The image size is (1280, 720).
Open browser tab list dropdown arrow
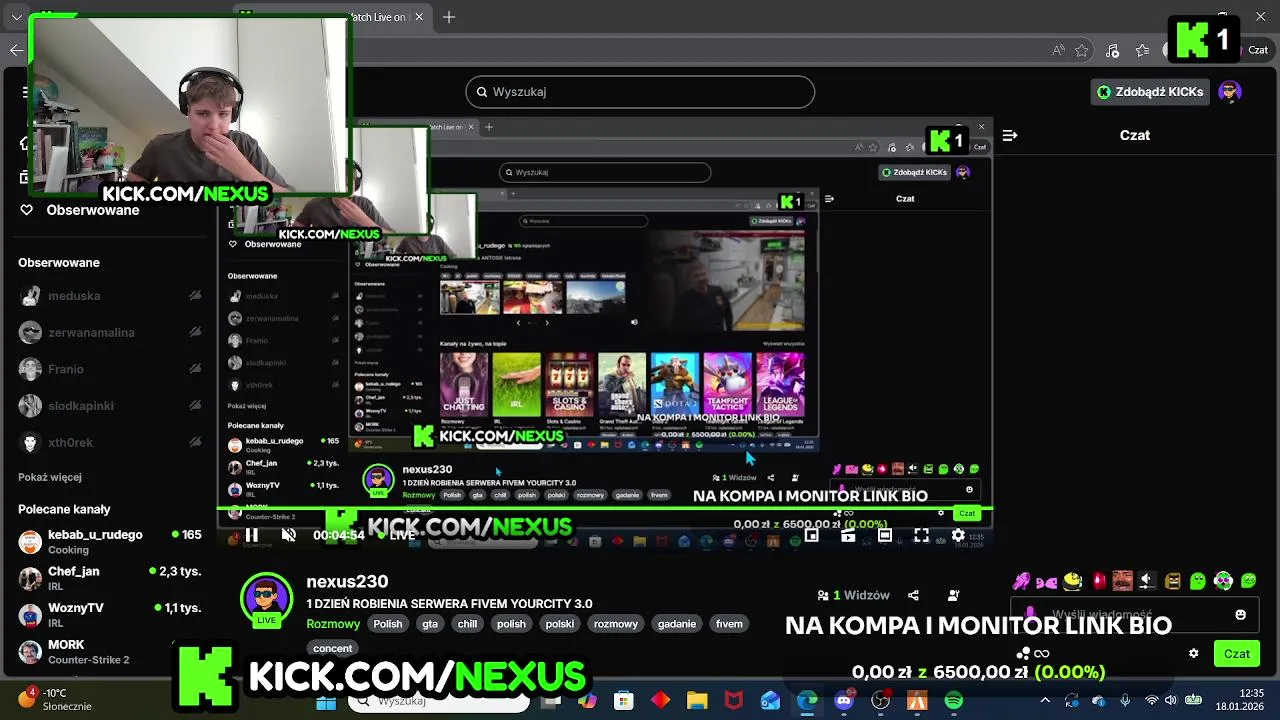tap(16, 17)
